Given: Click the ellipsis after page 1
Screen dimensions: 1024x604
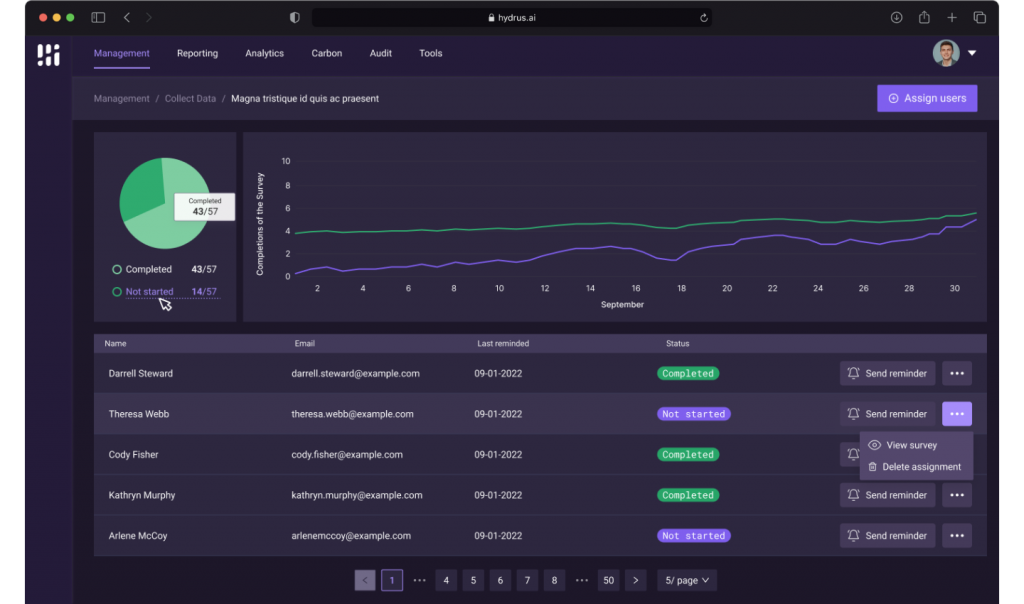Looking at the screenshot, I should click(x=419, y=580).
